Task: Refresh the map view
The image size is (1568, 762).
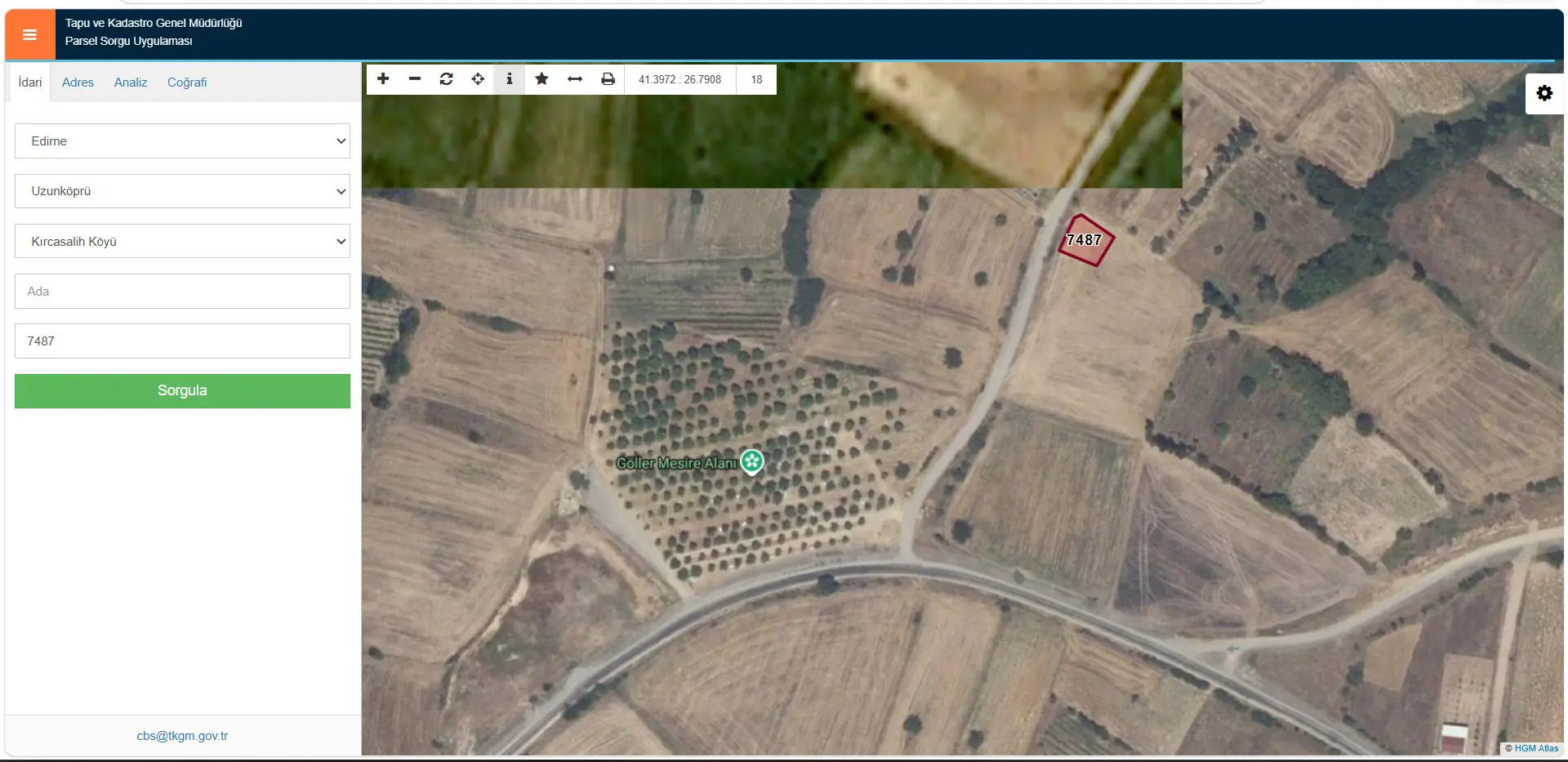Action: [x=446, y=78]
